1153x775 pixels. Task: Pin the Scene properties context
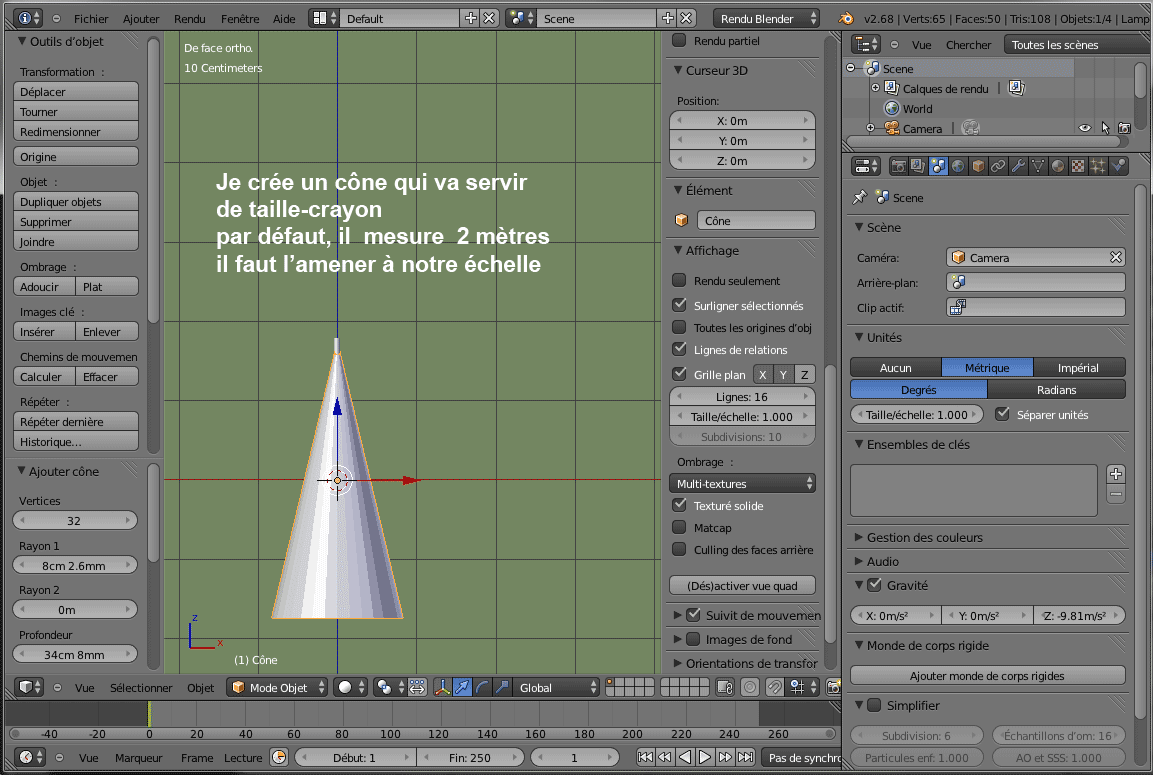(858, 198)
